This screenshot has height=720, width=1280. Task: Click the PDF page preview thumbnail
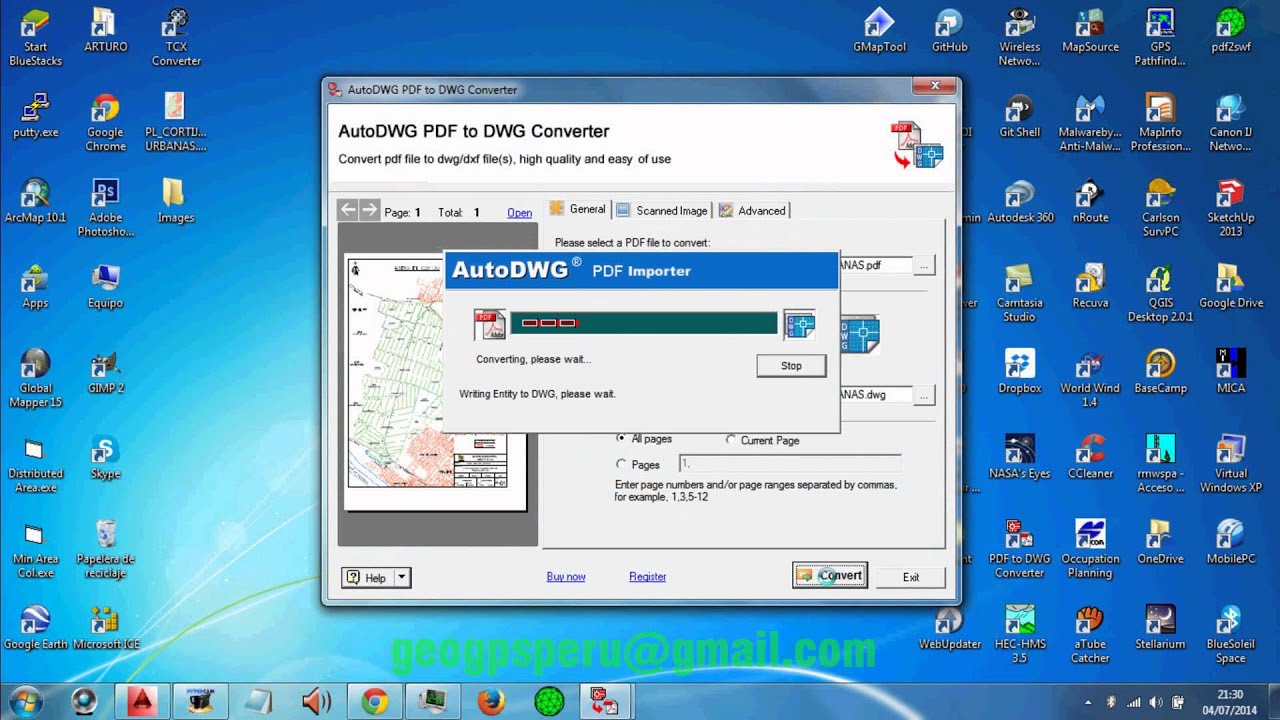pos(436,383)
